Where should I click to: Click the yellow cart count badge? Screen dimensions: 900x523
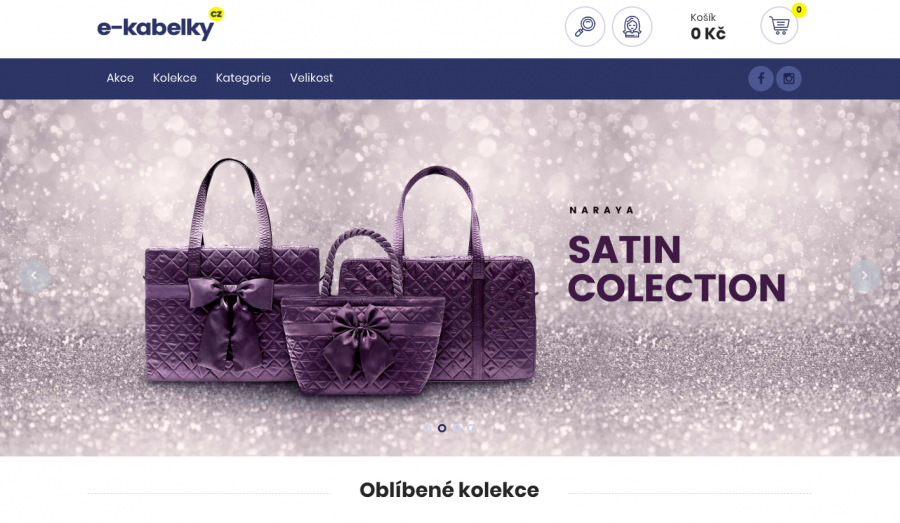tap(798, 10)
